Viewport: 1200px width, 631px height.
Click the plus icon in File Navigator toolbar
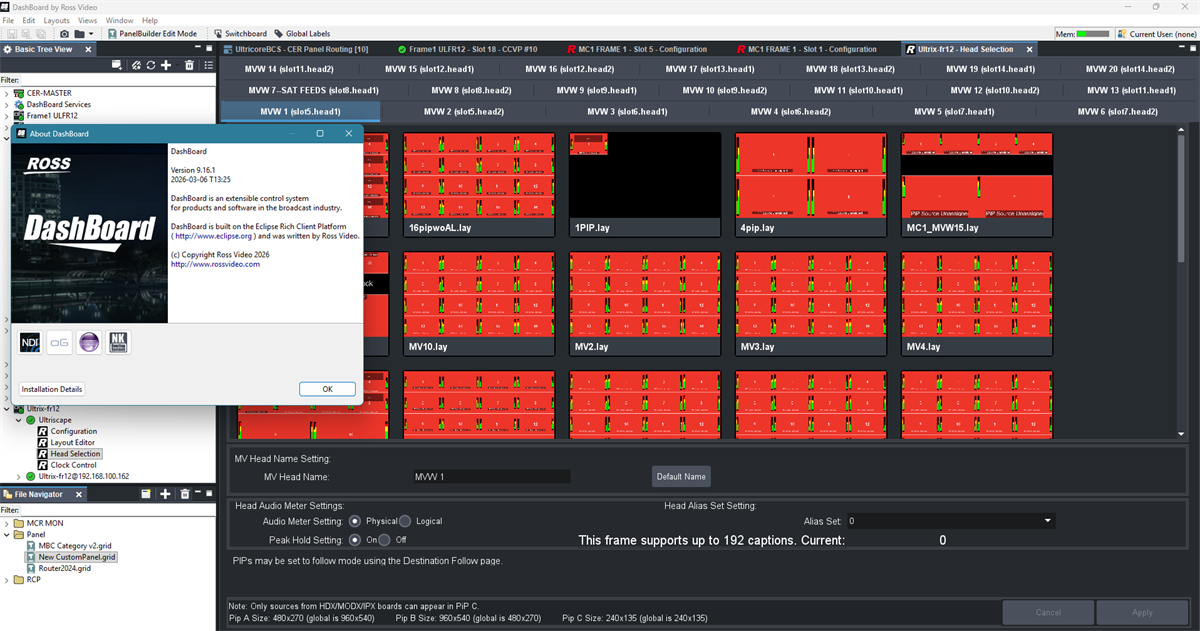165,494
